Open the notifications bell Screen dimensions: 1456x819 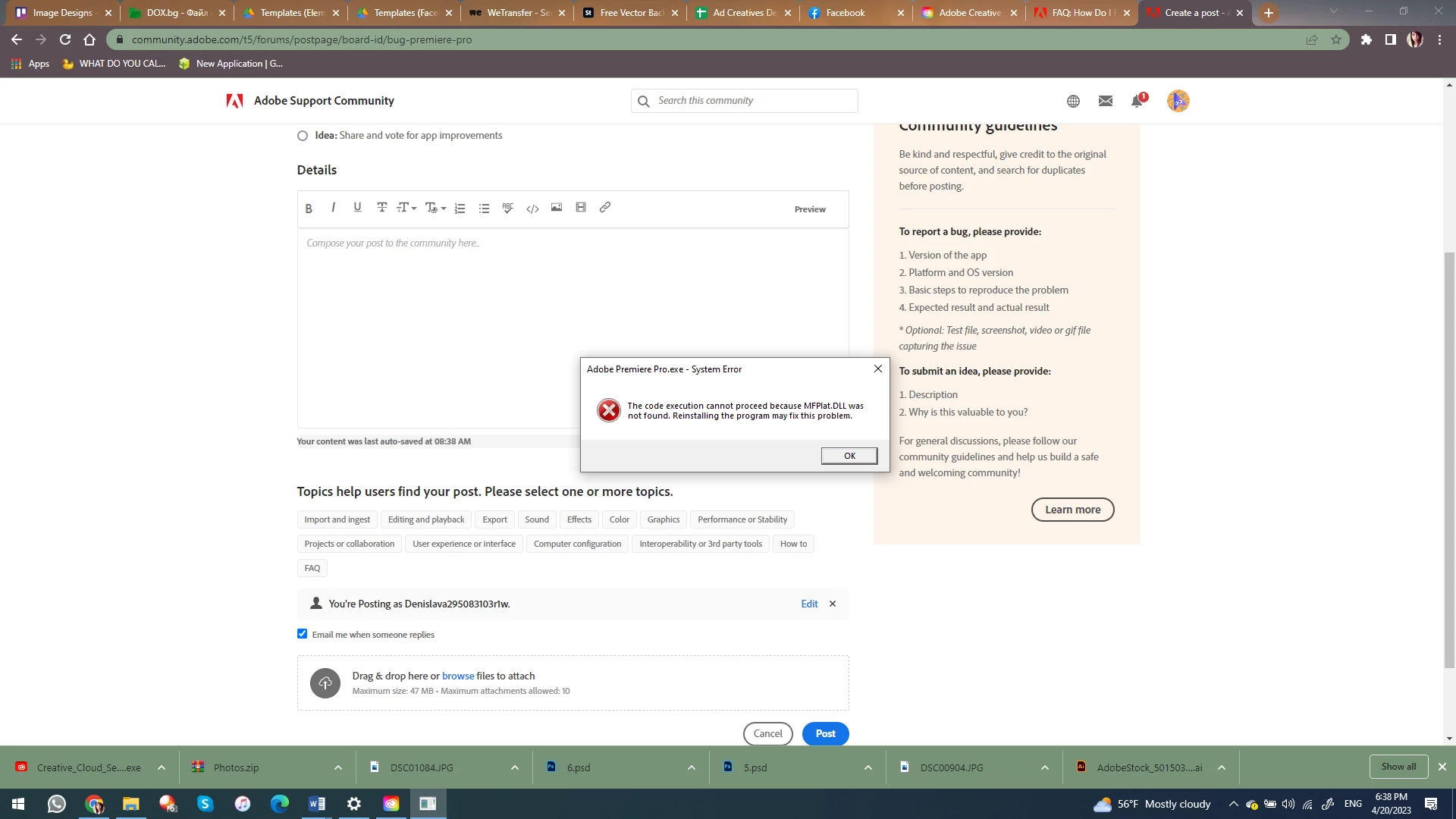[1137, 101]
